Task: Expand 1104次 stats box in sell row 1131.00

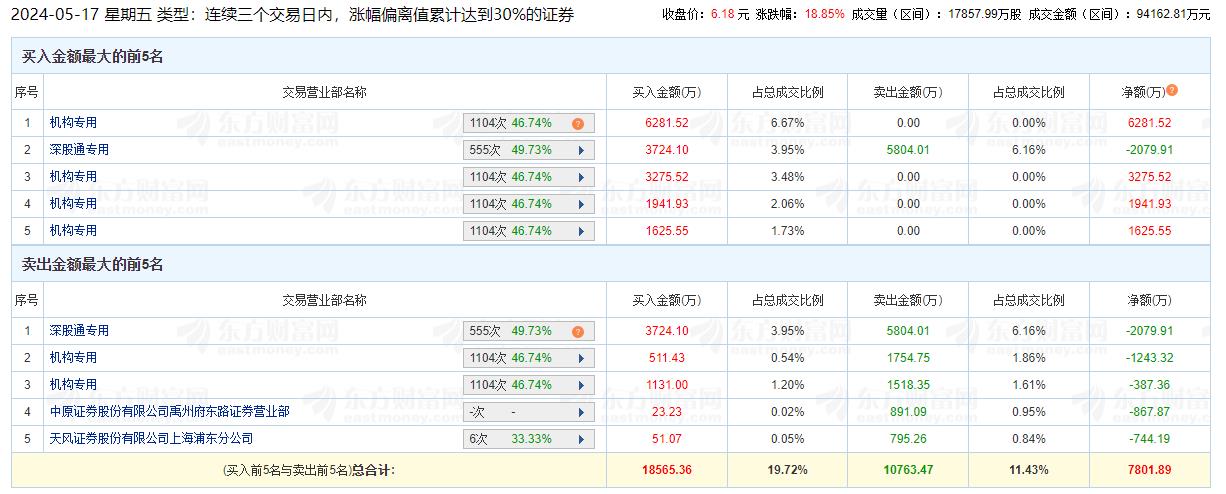Action: [529, 385]
